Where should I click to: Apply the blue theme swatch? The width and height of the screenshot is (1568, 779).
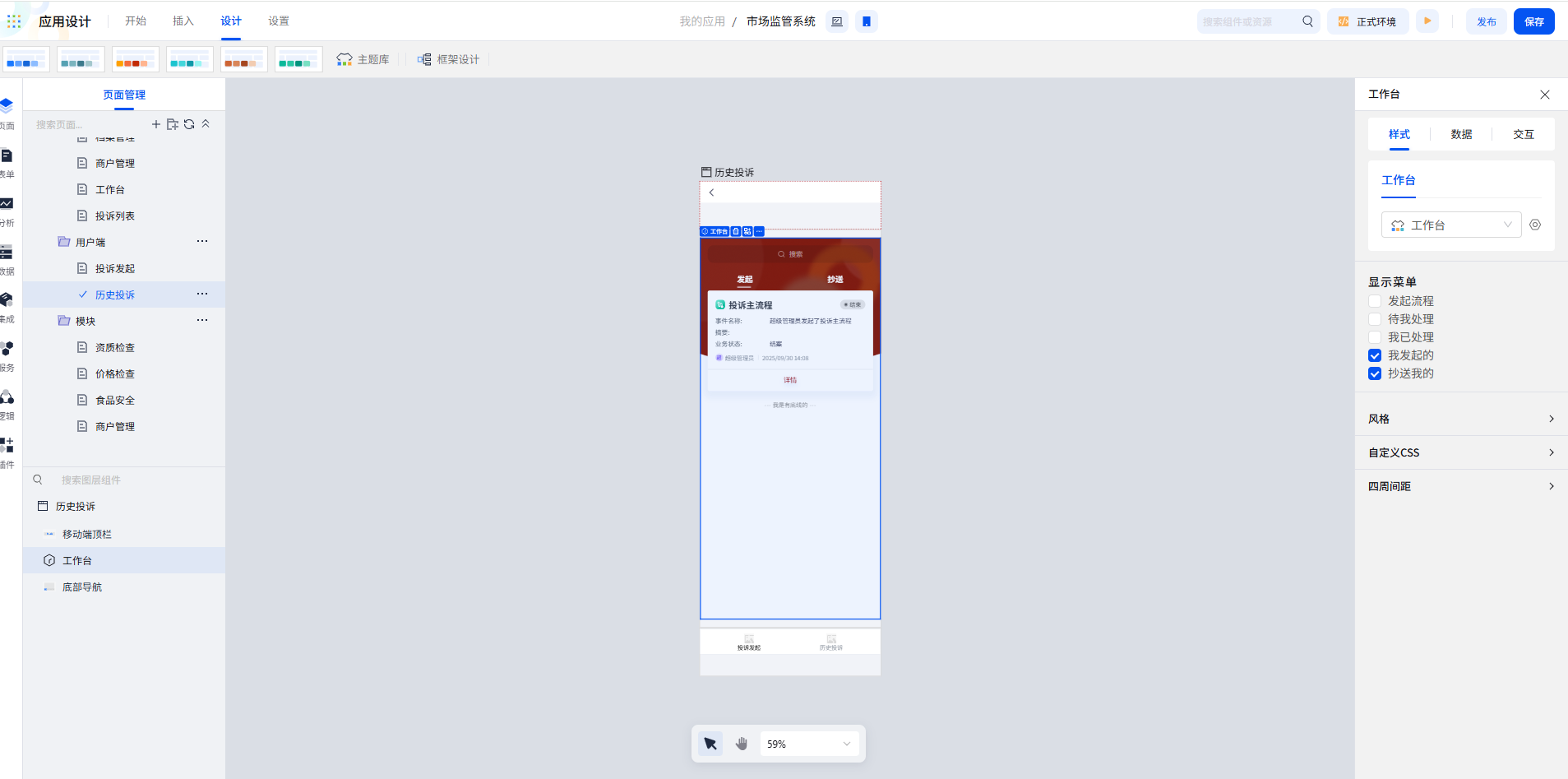[26, 59]
